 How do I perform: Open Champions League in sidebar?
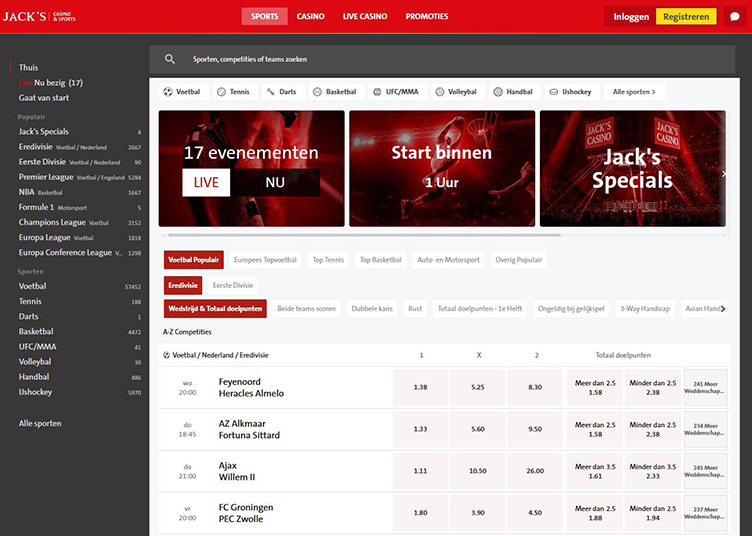pos(80,222)
